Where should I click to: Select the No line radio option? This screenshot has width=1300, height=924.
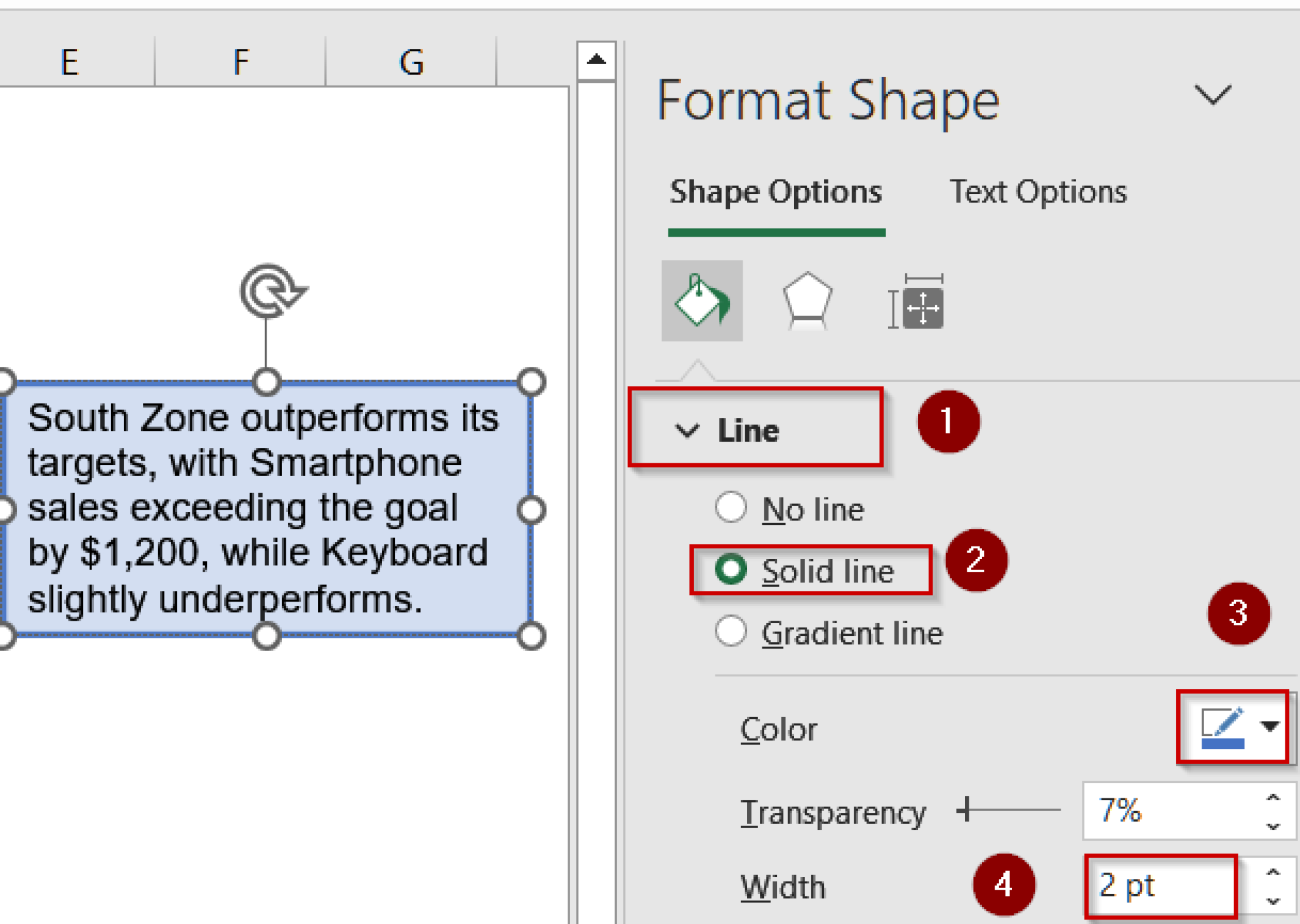click(x=731, y=508)
